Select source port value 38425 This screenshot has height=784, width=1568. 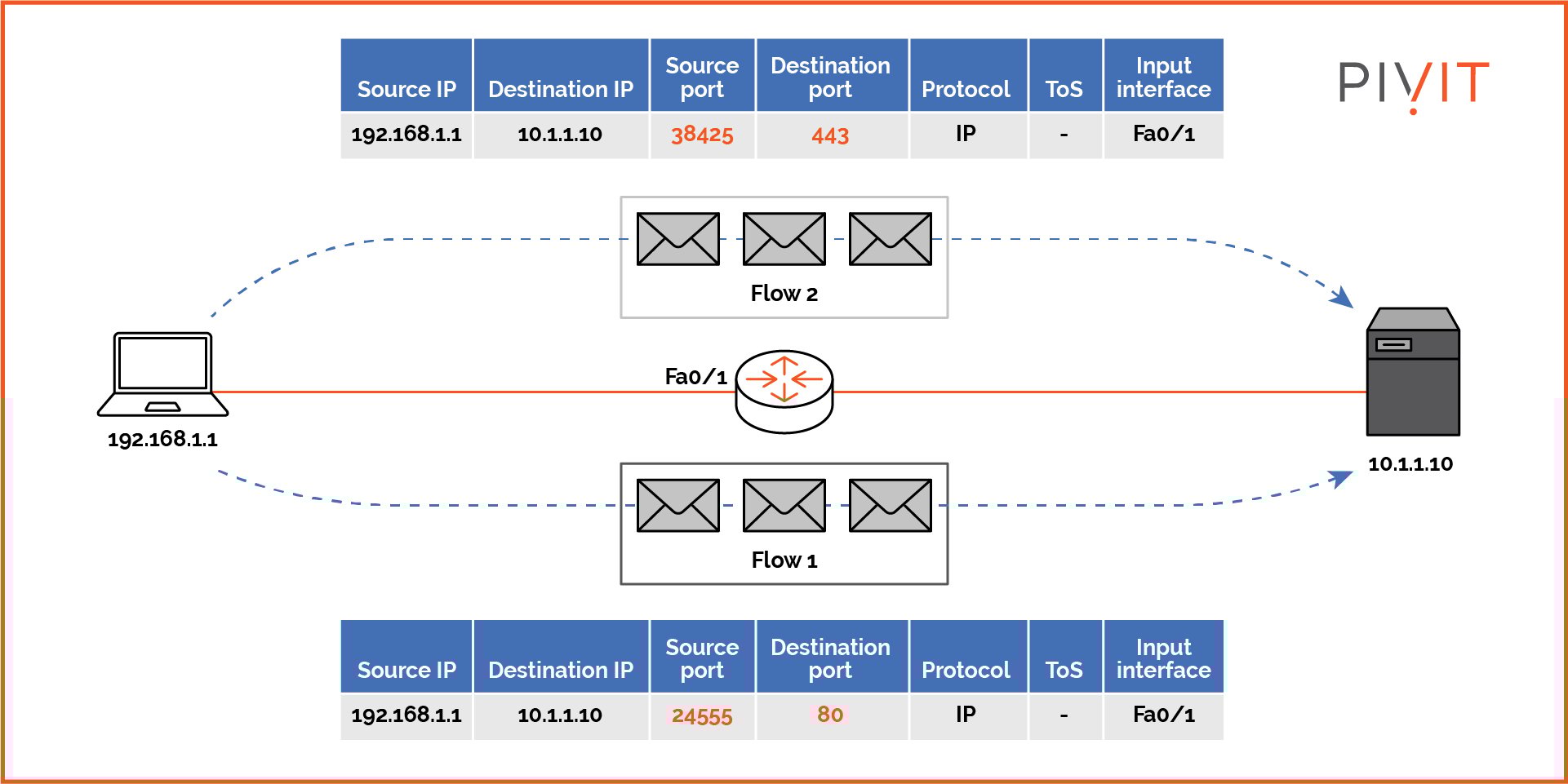[x=701, y=135]
